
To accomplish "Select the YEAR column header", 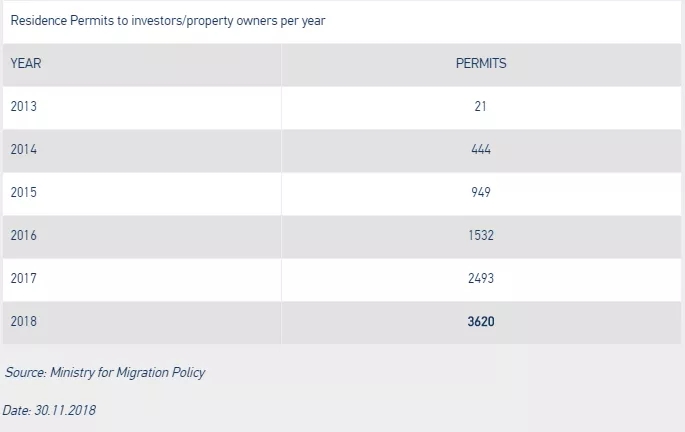I will point(25,63).
